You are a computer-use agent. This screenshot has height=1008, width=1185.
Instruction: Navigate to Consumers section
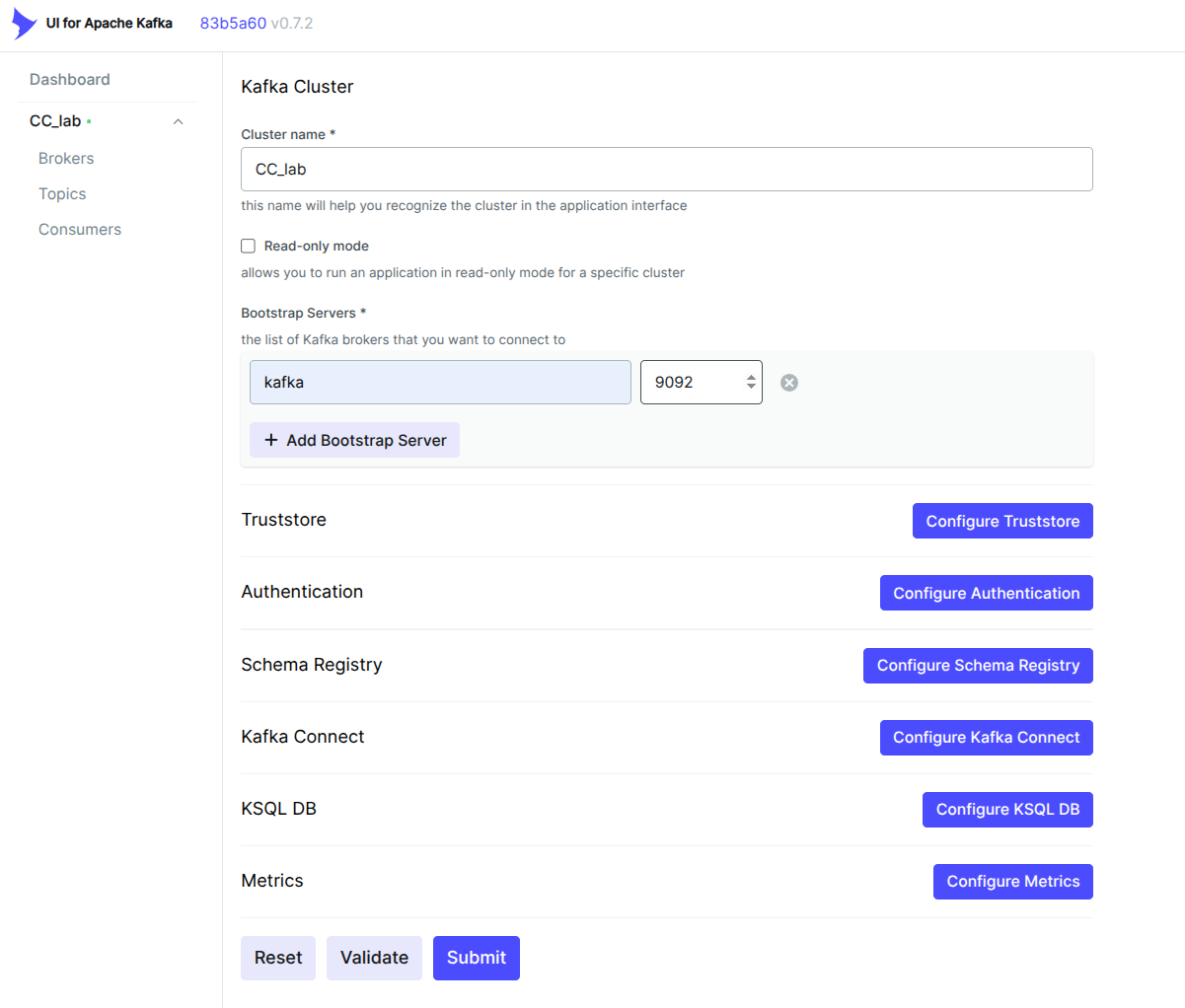point(80,229)
